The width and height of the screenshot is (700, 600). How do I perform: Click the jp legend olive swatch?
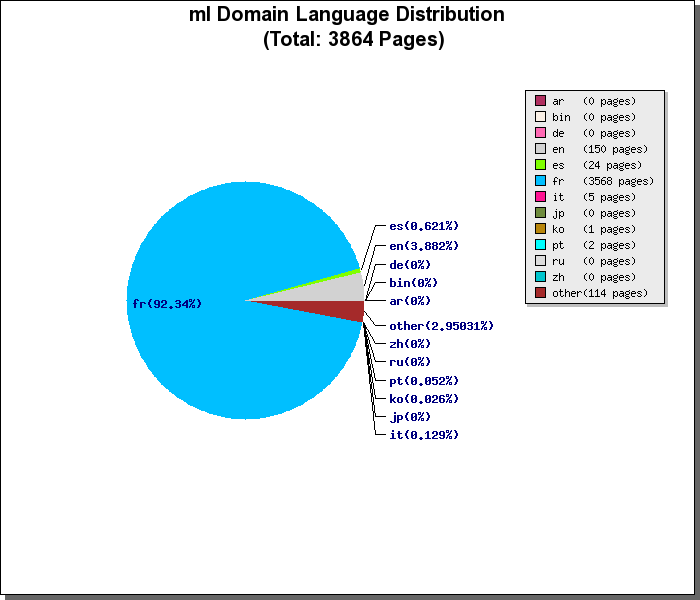coord(540,213)
